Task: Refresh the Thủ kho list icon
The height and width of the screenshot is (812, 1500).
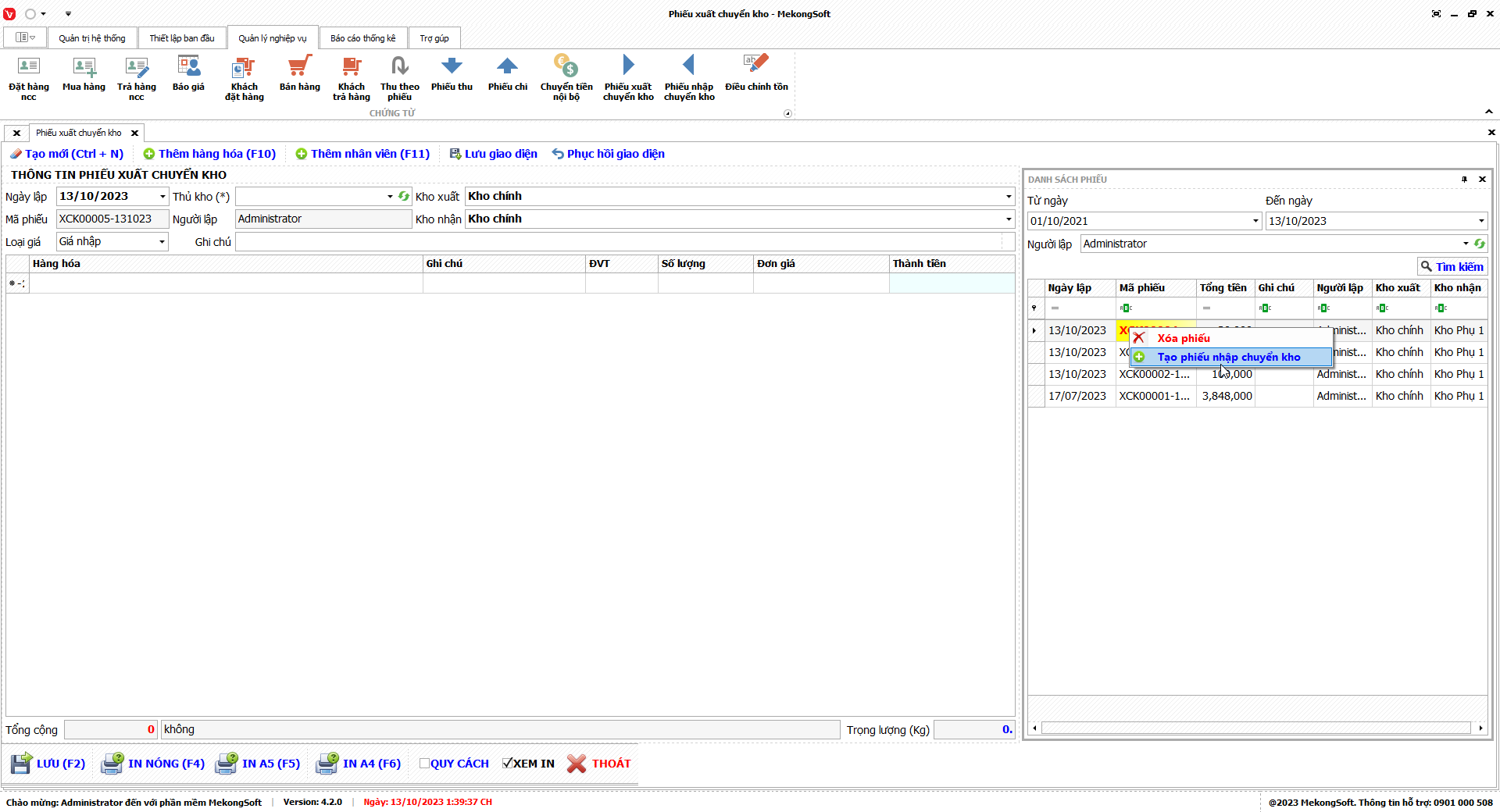Action: [x=404, y=197]
